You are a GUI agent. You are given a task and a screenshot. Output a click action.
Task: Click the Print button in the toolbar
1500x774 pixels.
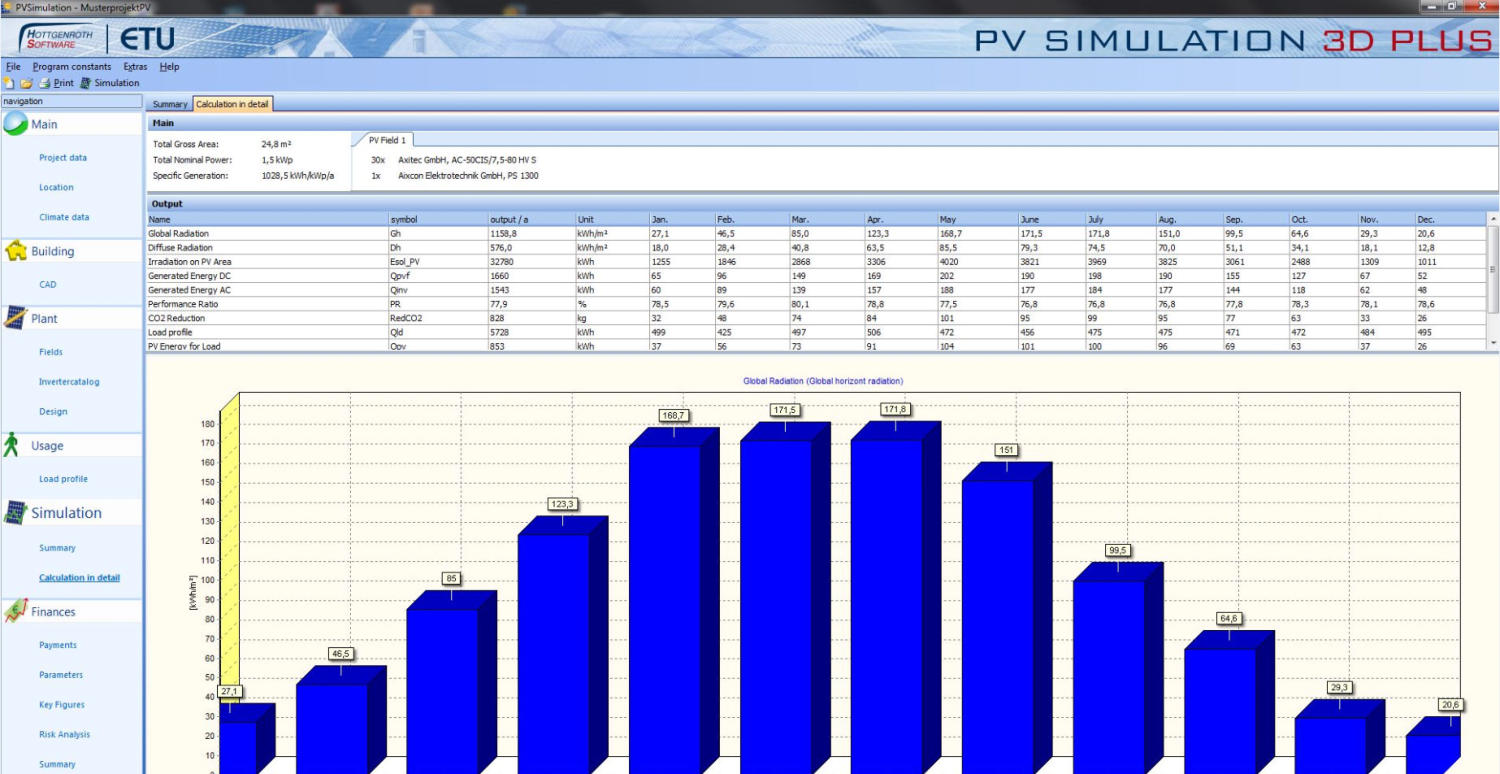tap(57, 83)
